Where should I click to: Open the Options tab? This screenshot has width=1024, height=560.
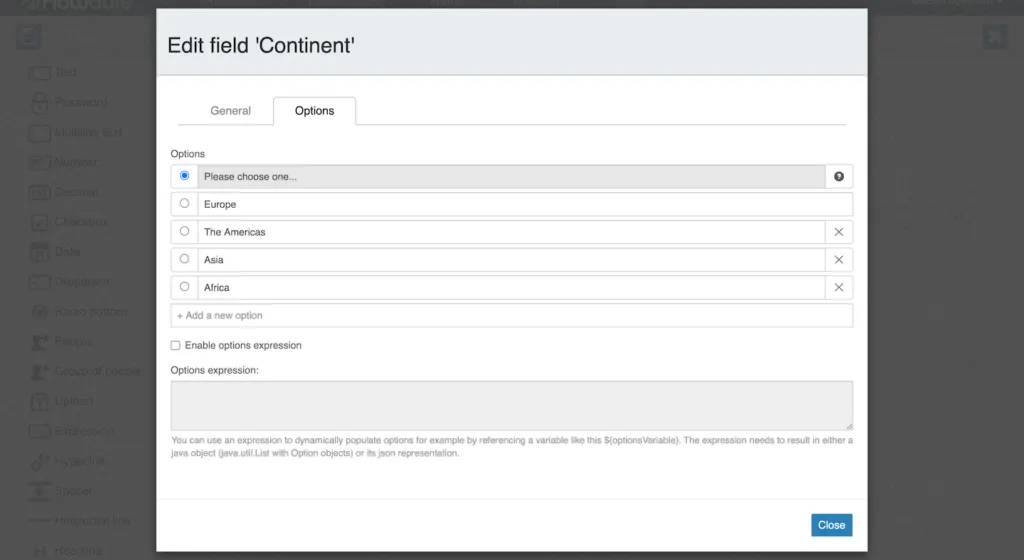tap(314, 111)
